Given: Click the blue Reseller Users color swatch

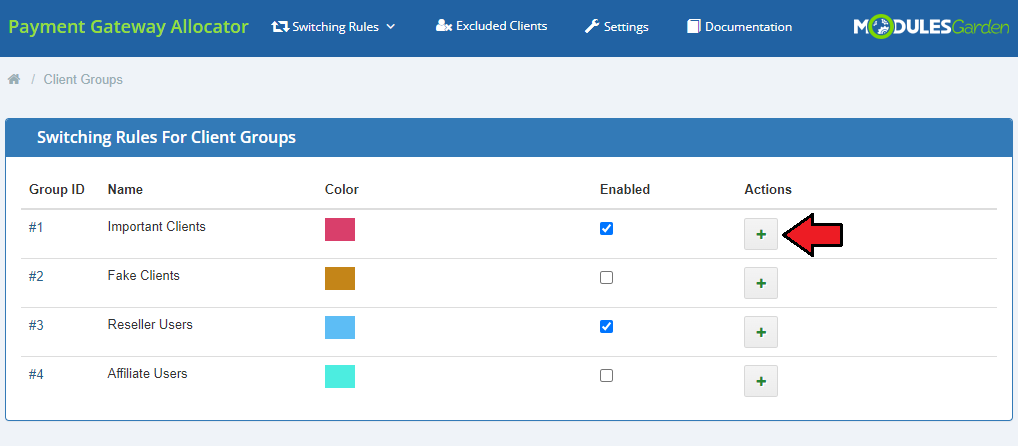Looking at the screenshot, I should point(340,327).
